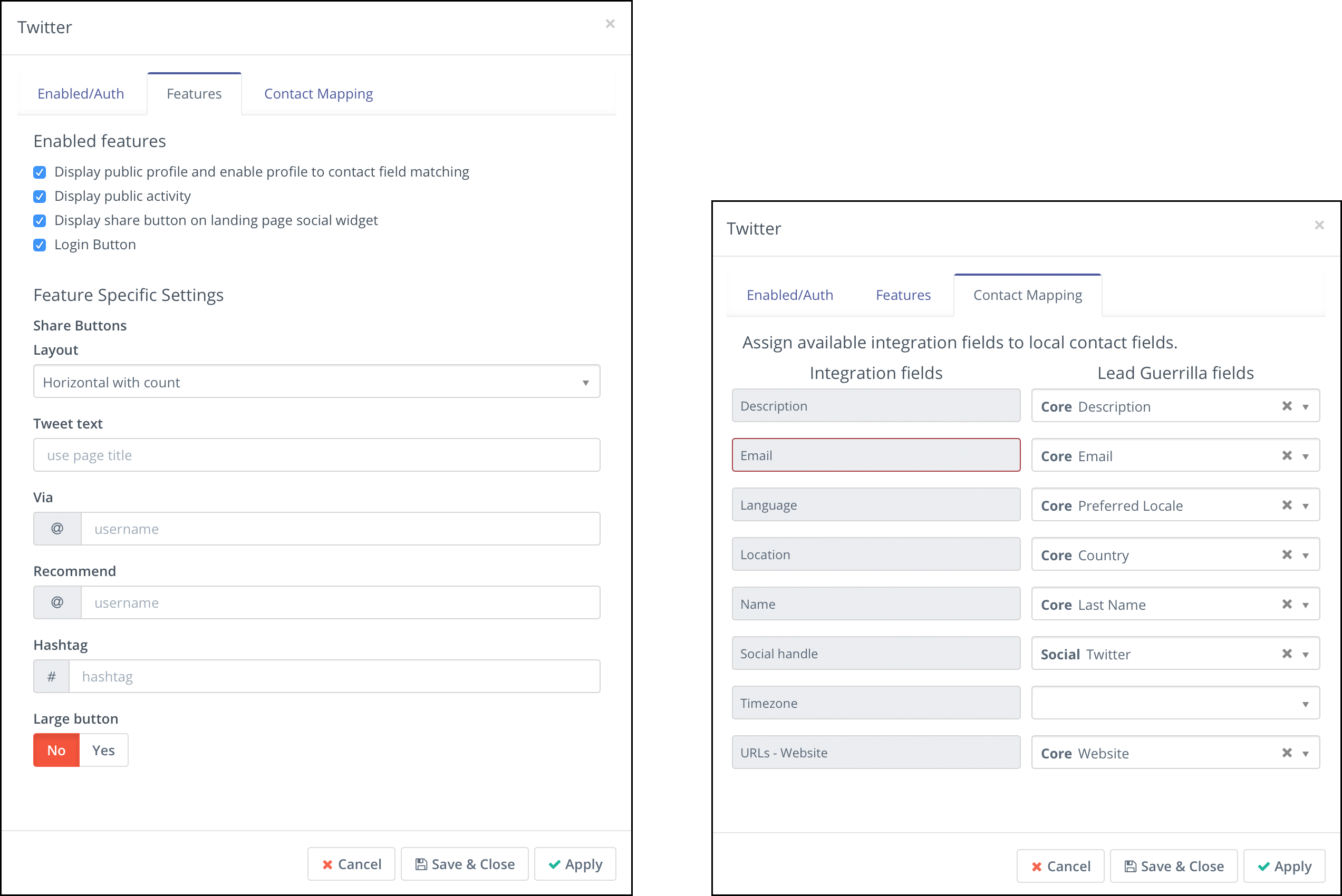Uncheck the Login Button feature
This screenshot has height=896, width=1342.
(x=40, y=245)
